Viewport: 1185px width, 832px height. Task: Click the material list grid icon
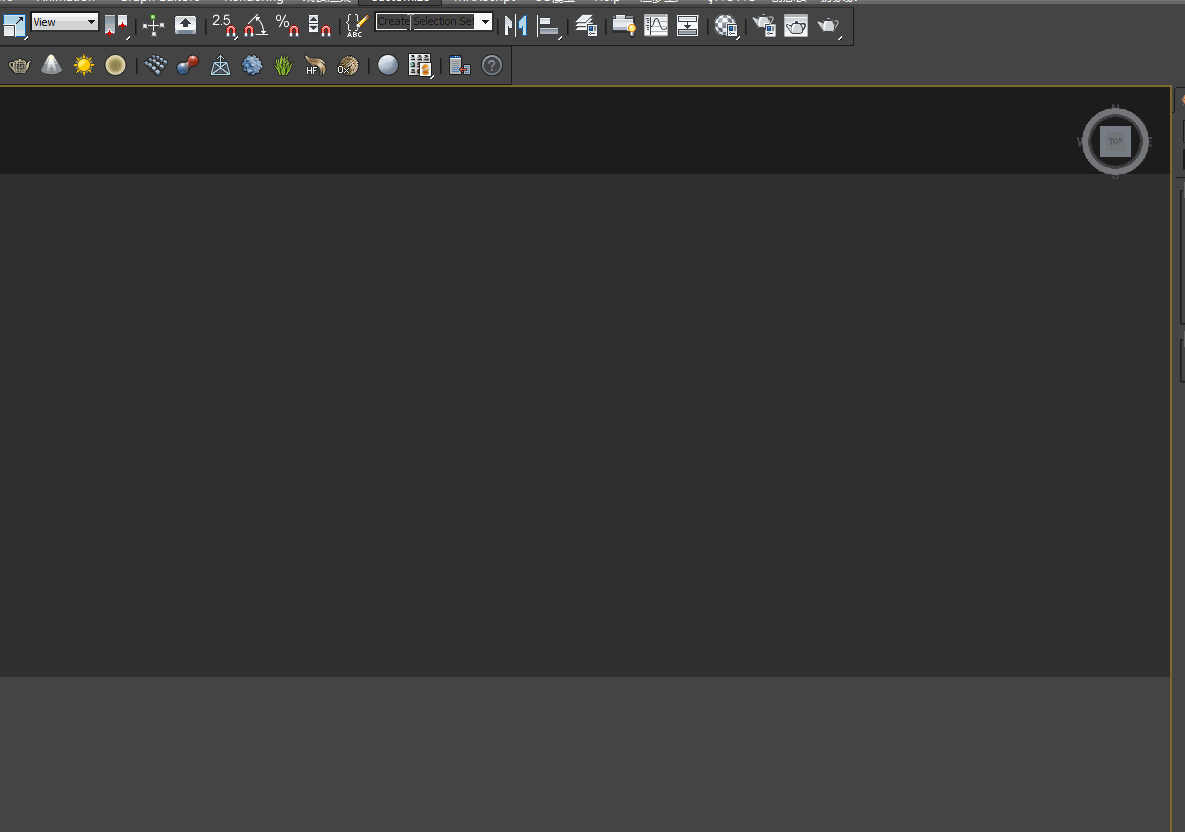[419, 66]
